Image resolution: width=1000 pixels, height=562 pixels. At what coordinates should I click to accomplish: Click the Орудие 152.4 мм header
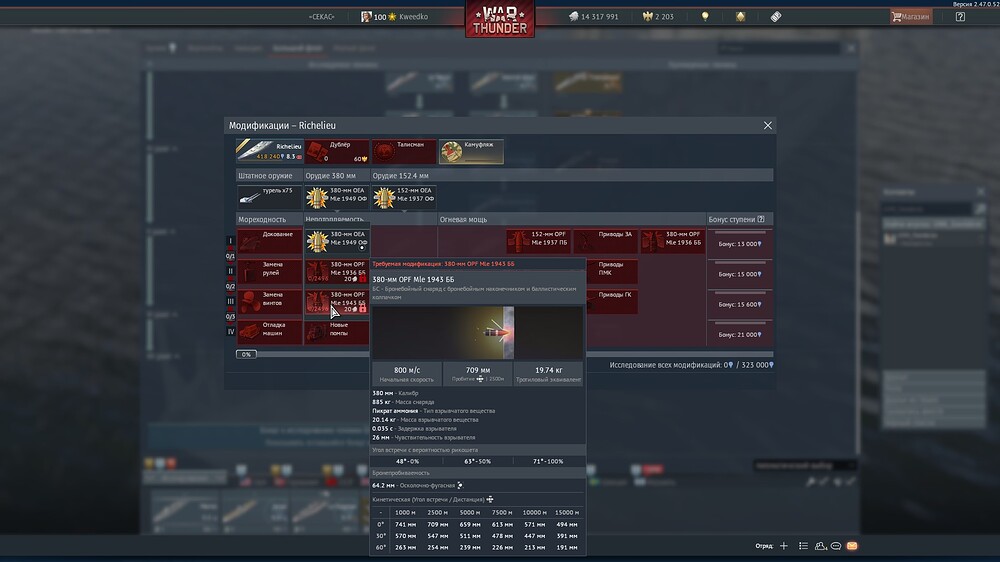pos(401,175)
